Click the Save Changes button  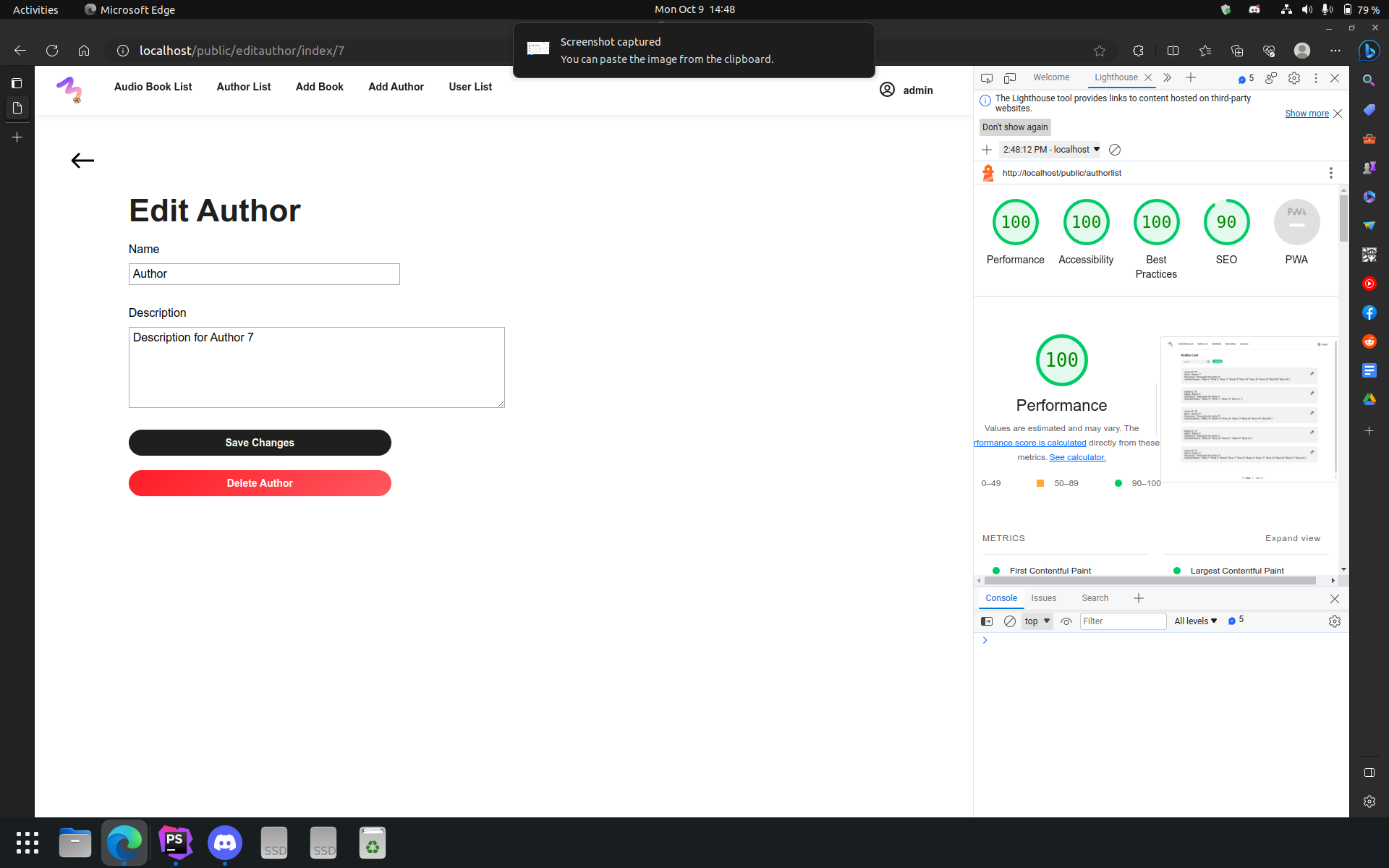tap(260, 443)
